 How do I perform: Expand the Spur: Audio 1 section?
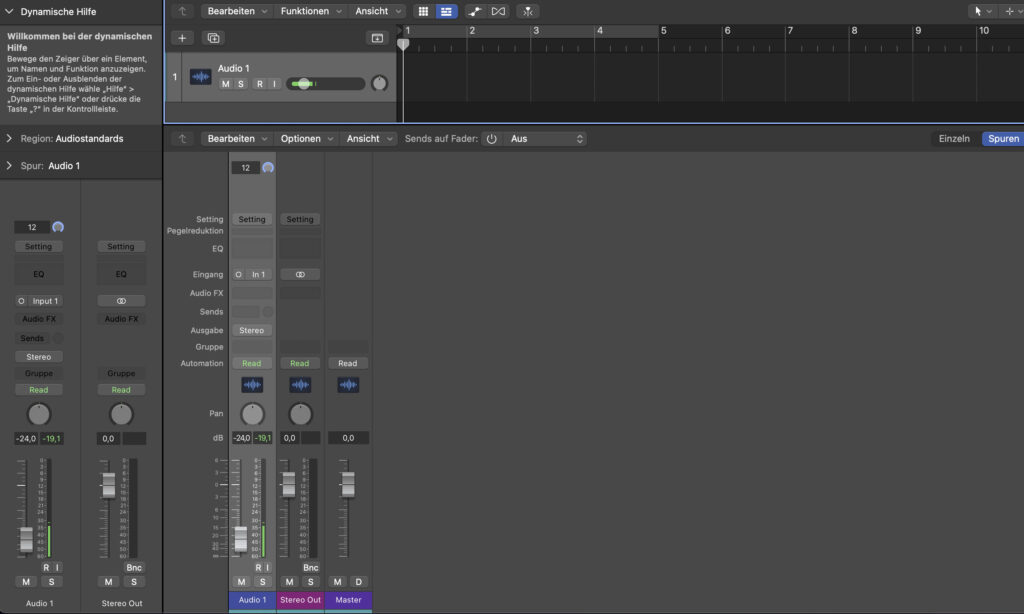pyautogui.click(x=9, y=166)
